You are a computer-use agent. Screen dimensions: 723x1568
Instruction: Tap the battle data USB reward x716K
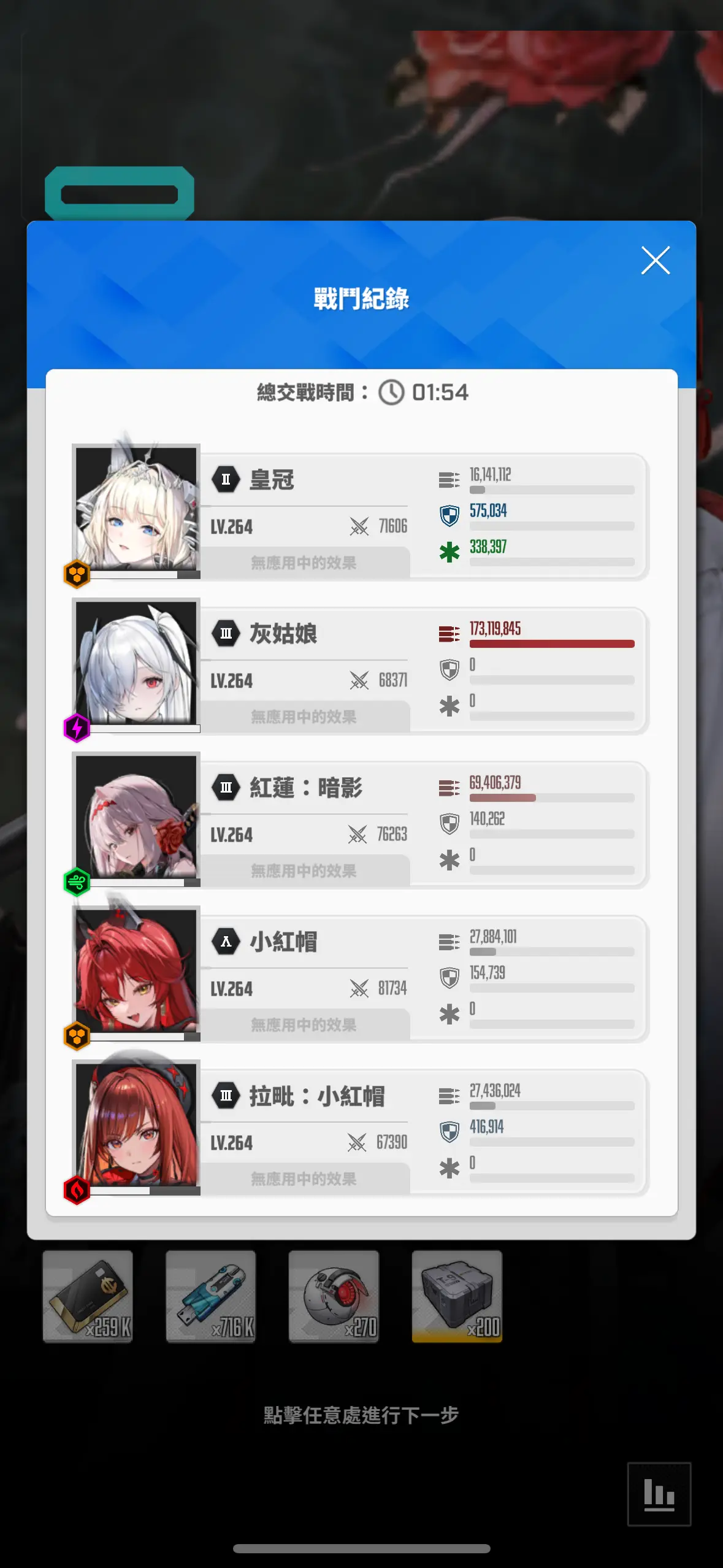[211, 1296]
